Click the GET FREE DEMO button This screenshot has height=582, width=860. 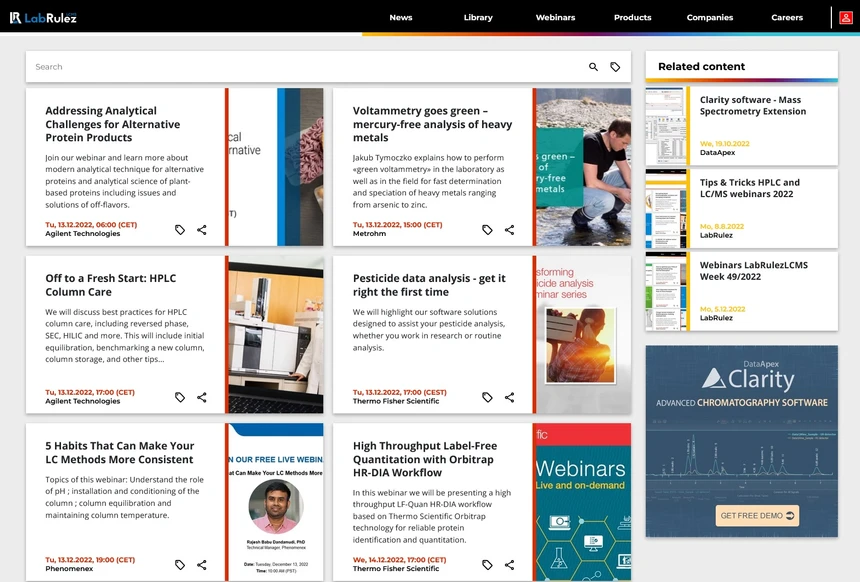click(757, 516)
